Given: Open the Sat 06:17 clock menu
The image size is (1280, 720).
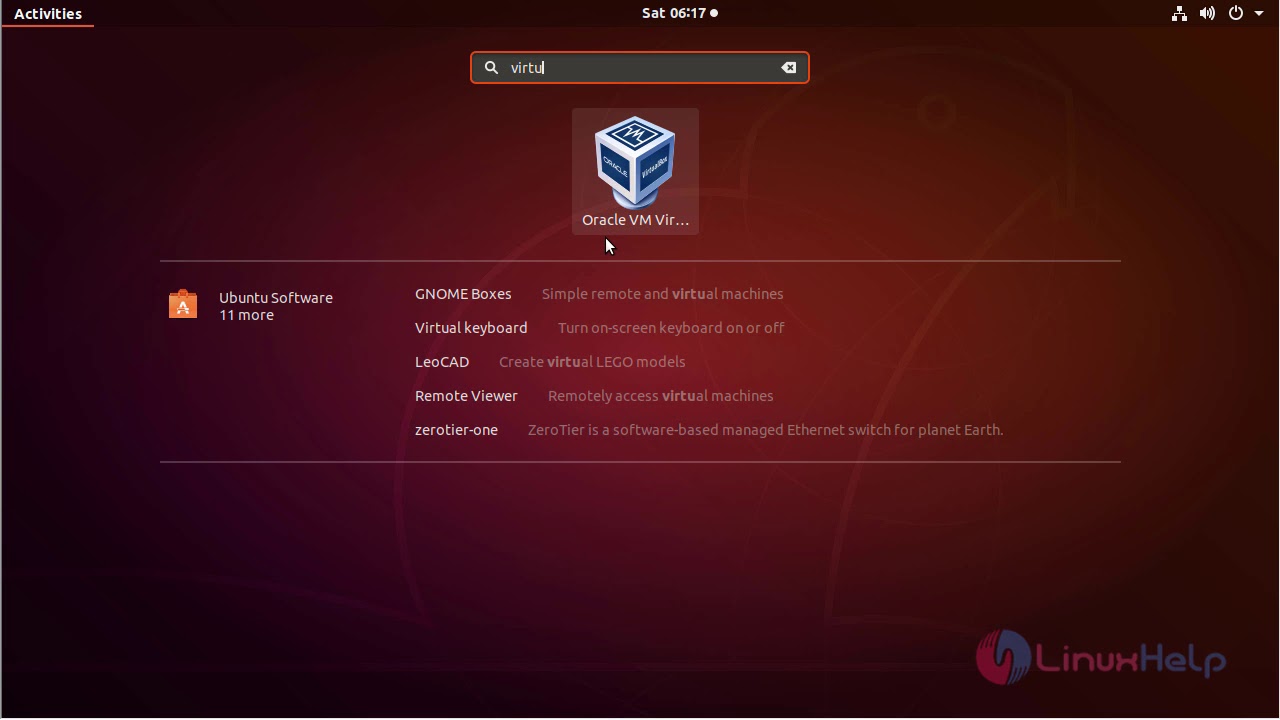Looking at the screenshot, I should 679,13.
